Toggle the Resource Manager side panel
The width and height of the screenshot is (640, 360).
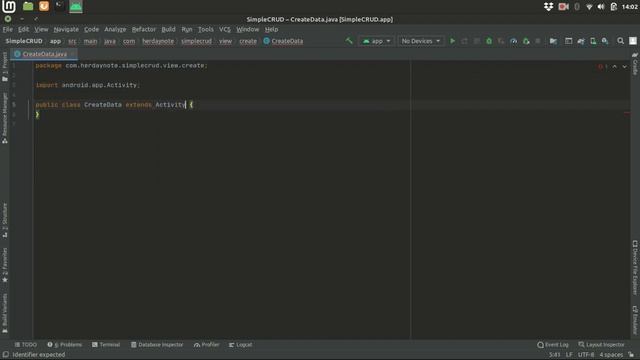click(4, 118)
